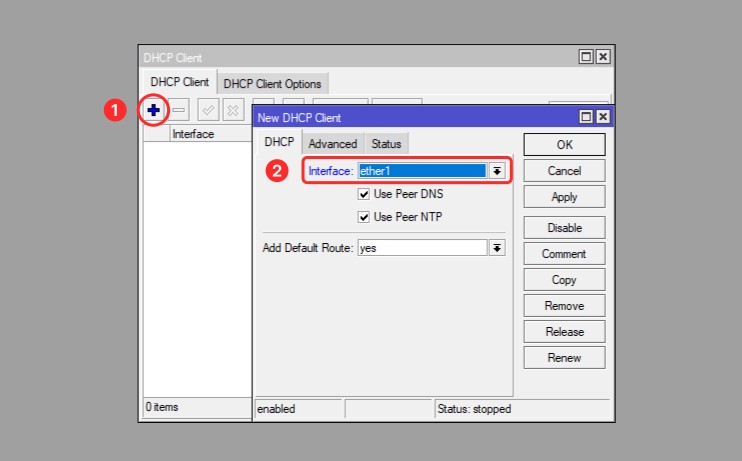
Task: Maximize the DHCP Client background window
Action: 586,58
